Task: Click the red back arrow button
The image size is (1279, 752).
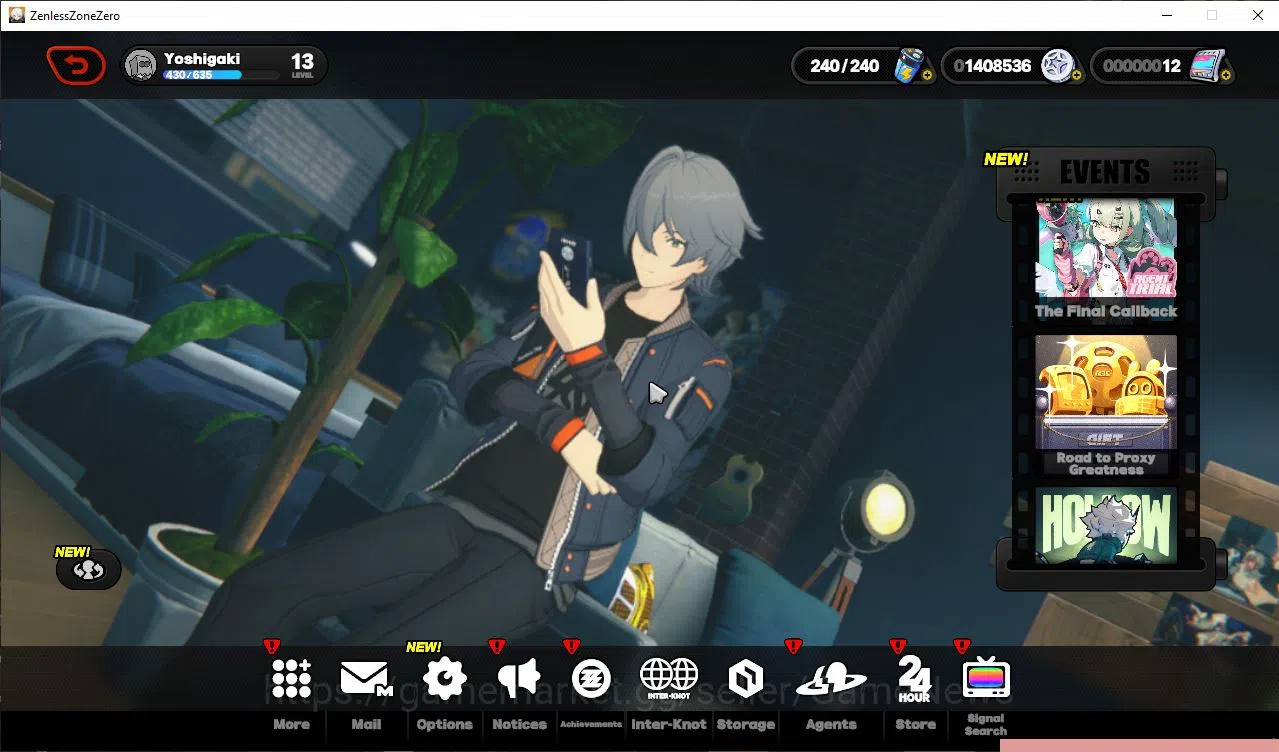Action: point(76,66)
